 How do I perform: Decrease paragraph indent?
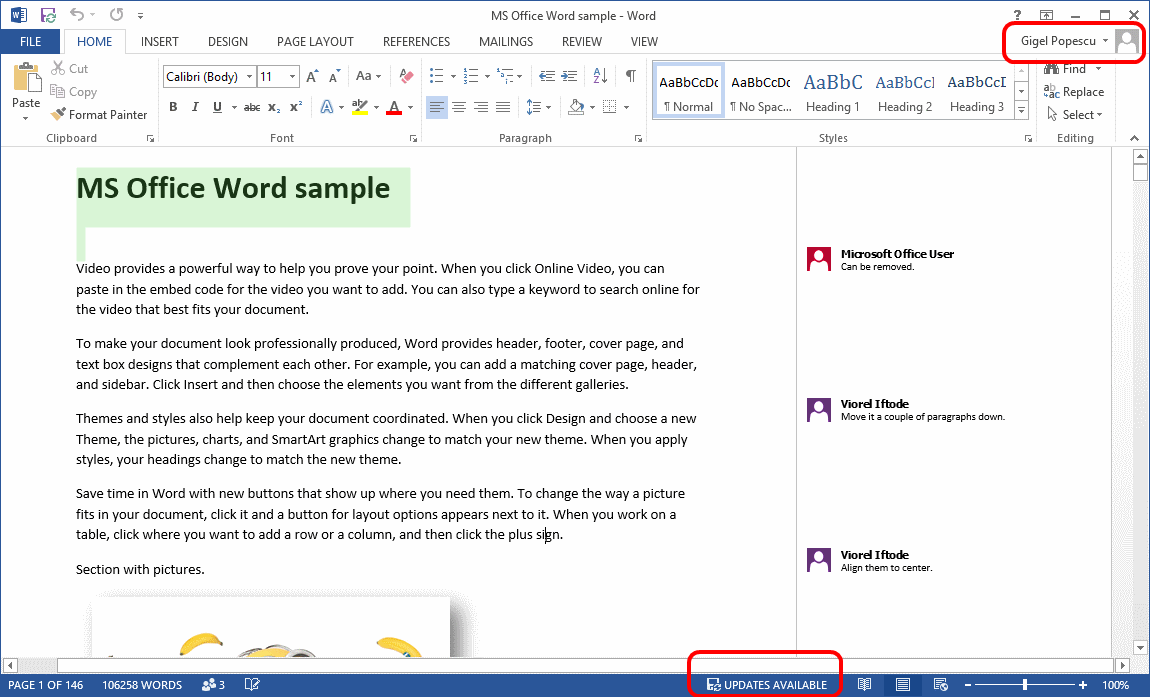pyautogui.click(x=546, y=76)
